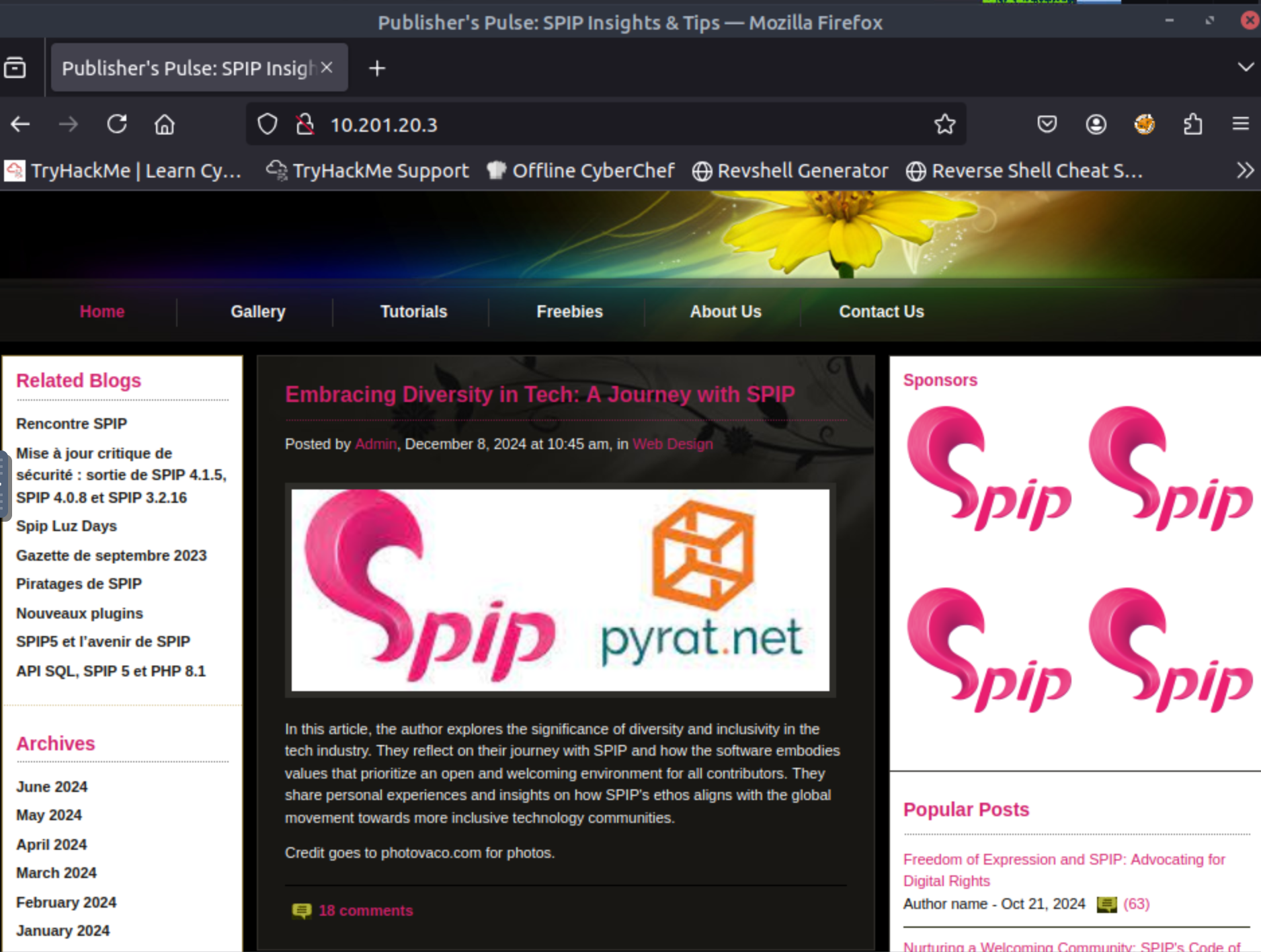Open the Firefox home page
Viewport: 1261px width, 952px height.
[x=165, y=124]
